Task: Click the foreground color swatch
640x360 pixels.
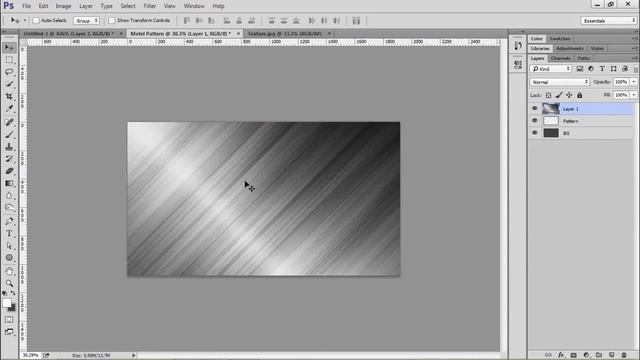Action: [x=7, y=303]
